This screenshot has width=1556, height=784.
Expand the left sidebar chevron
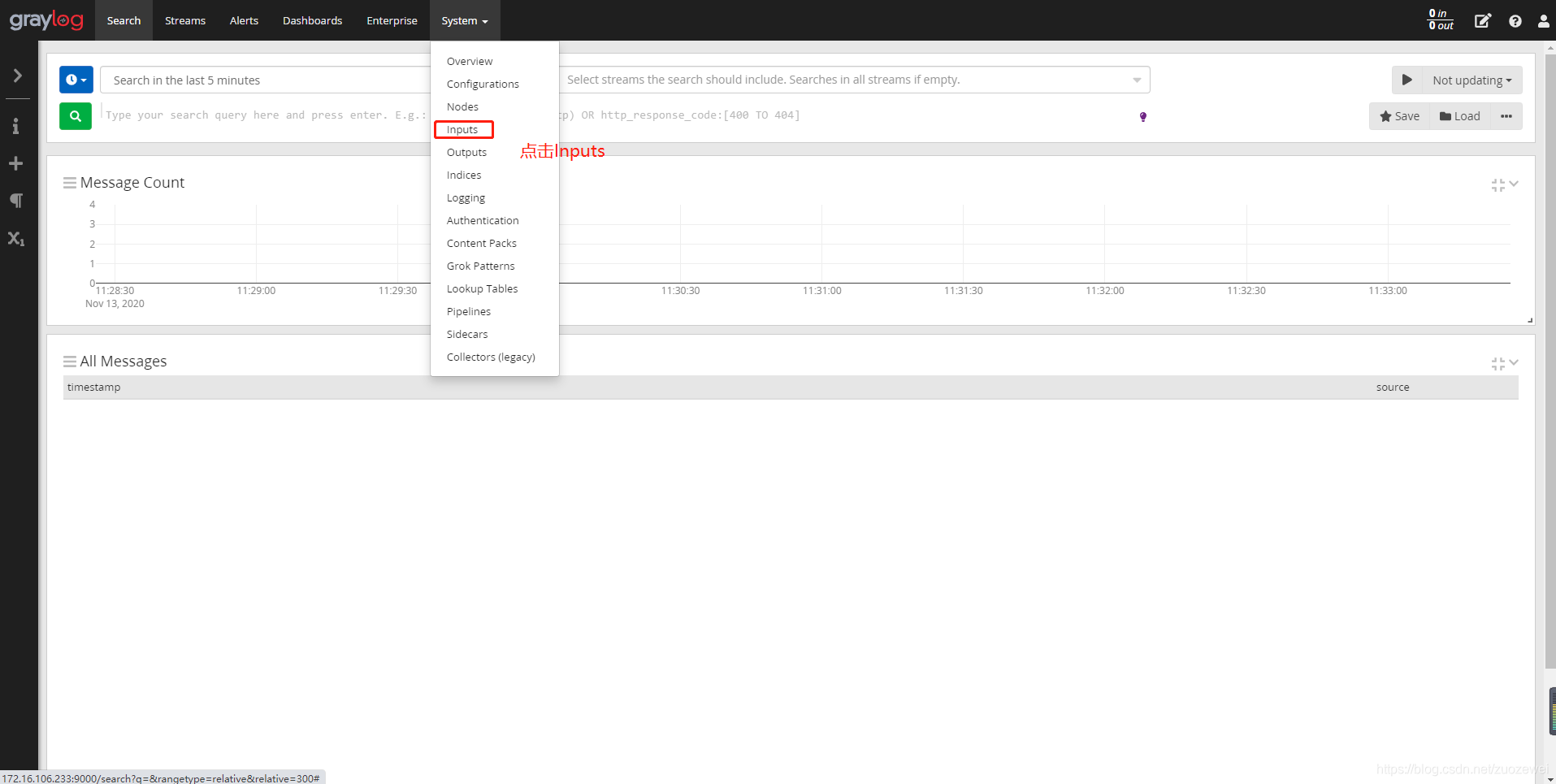(x=17, y=76)
